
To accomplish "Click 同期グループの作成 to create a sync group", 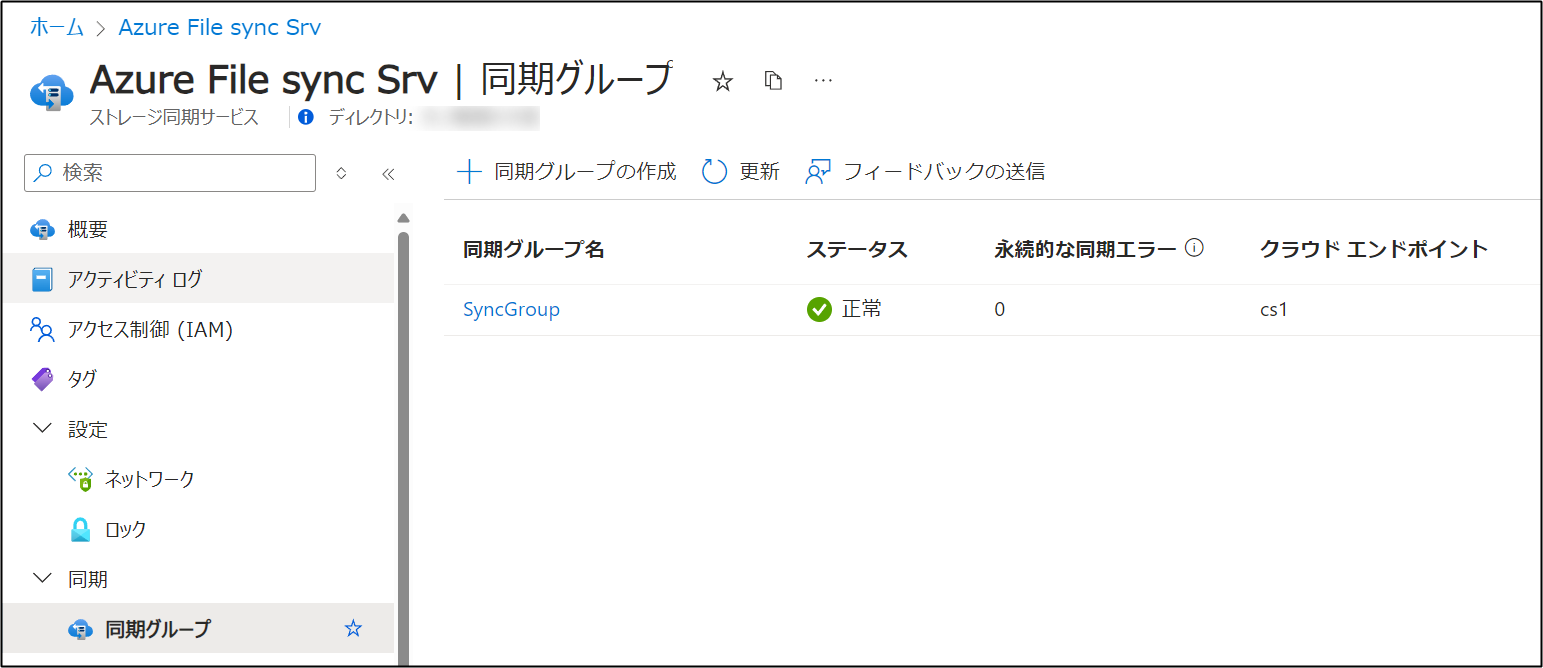I will (x=566, y=171).
